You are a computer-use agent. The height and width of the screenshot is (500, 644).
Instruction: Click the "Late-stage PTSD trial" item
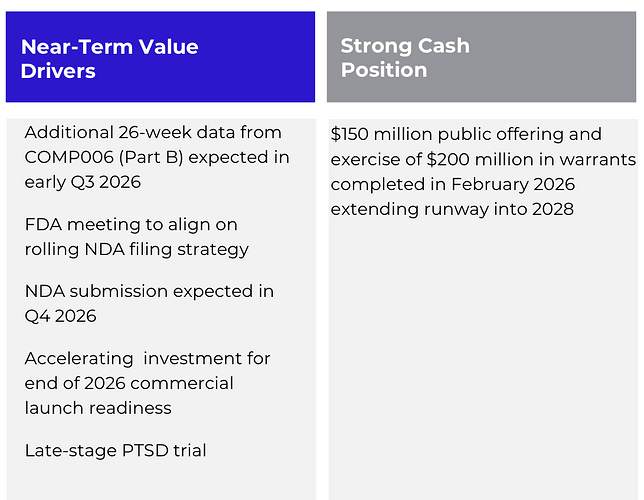115,450
